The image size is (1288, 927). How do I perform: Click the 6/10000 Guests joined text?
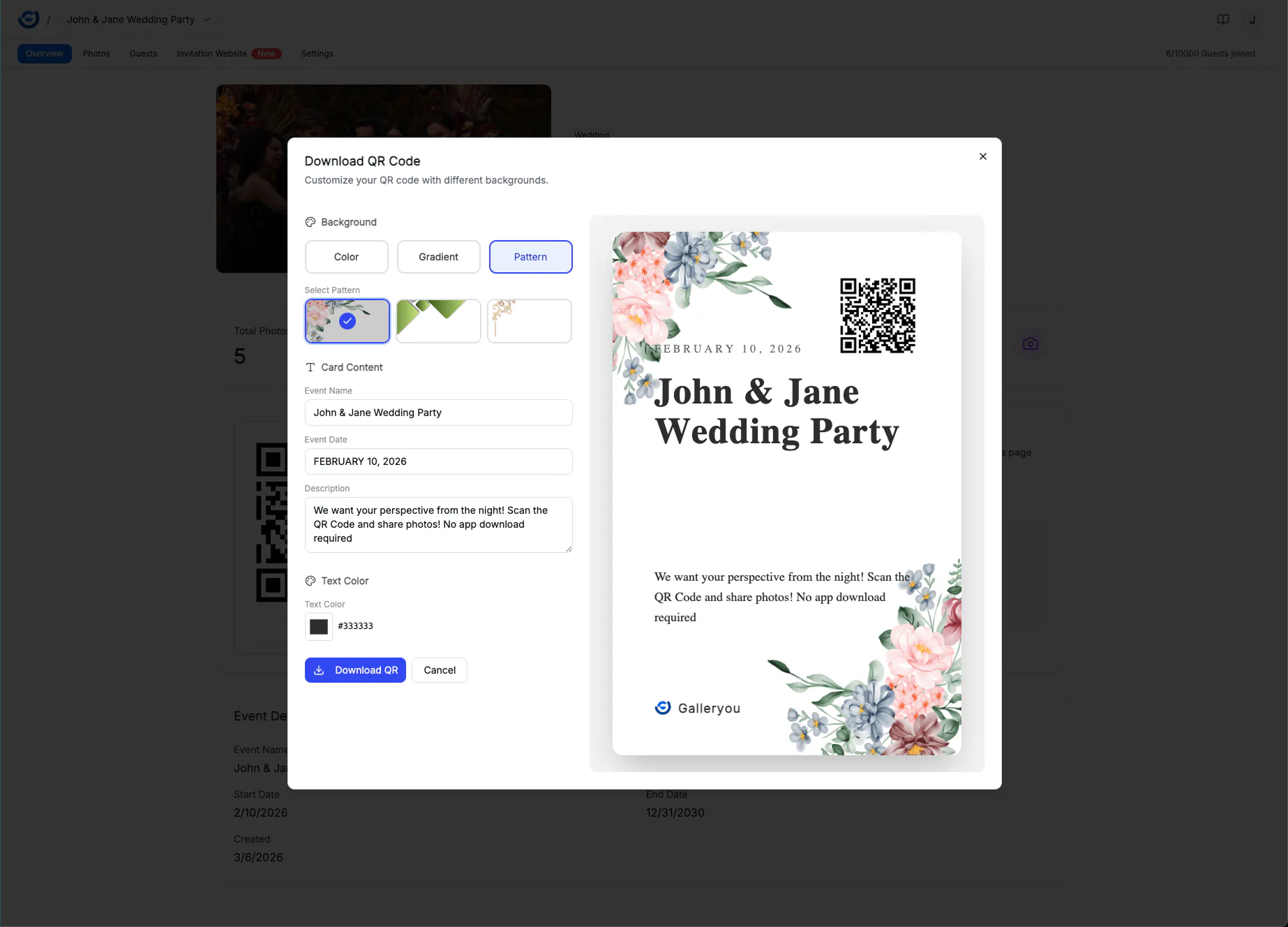click(1210, 54)
